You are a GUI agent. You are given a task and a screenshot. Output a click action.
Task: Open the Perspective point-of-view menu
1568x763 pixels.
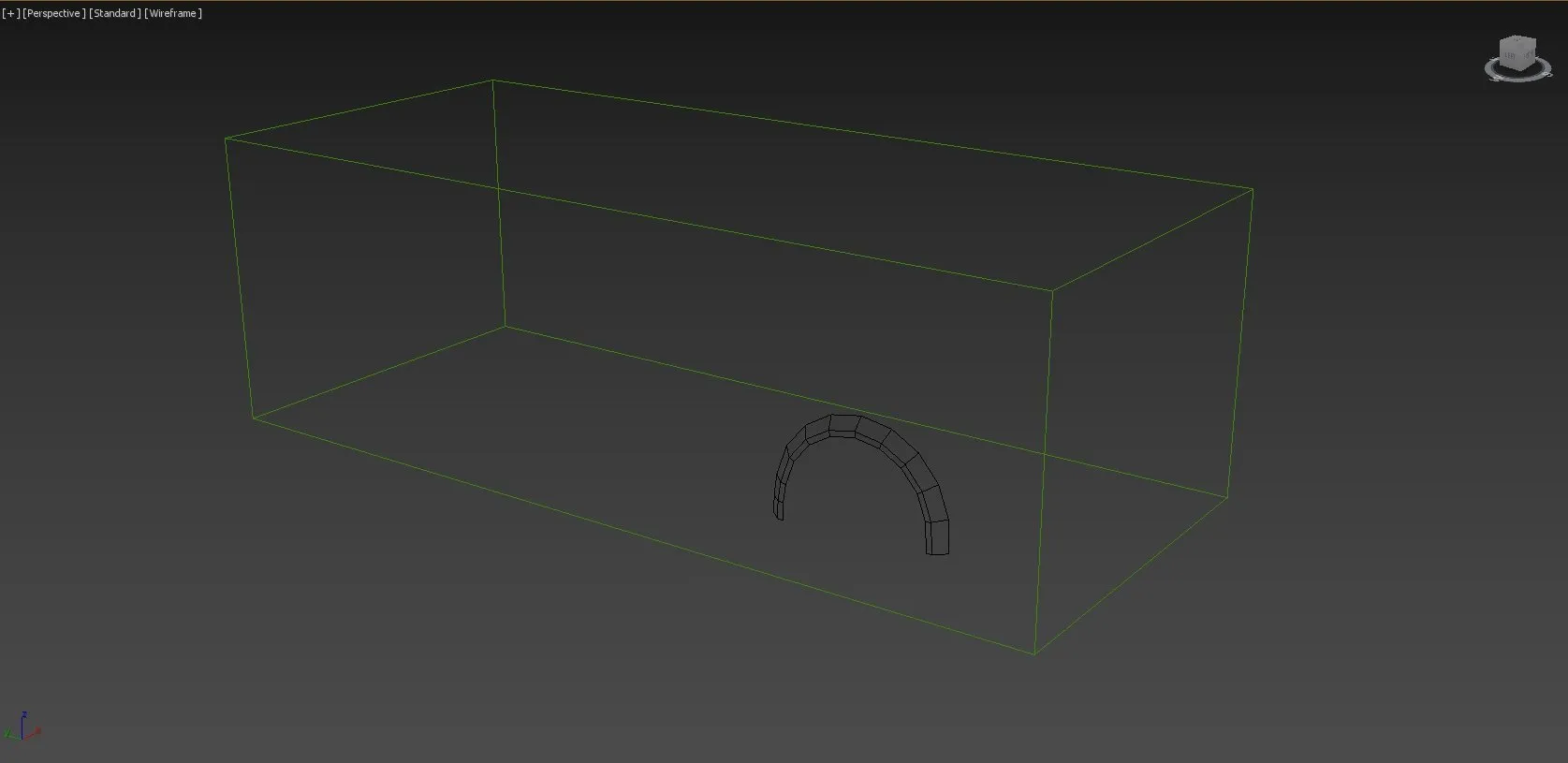coord(54,13)
